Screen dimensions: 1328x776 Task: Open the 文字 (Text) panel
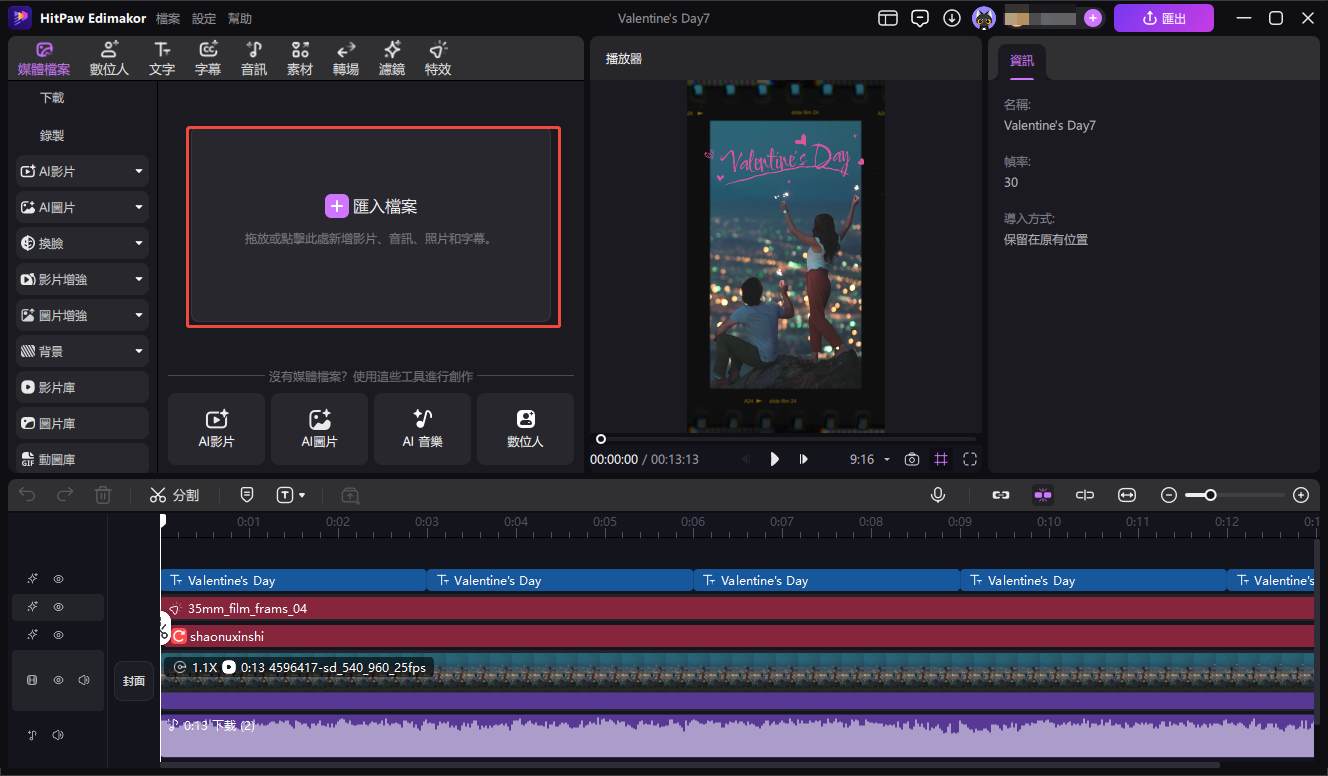coord(161,57)
